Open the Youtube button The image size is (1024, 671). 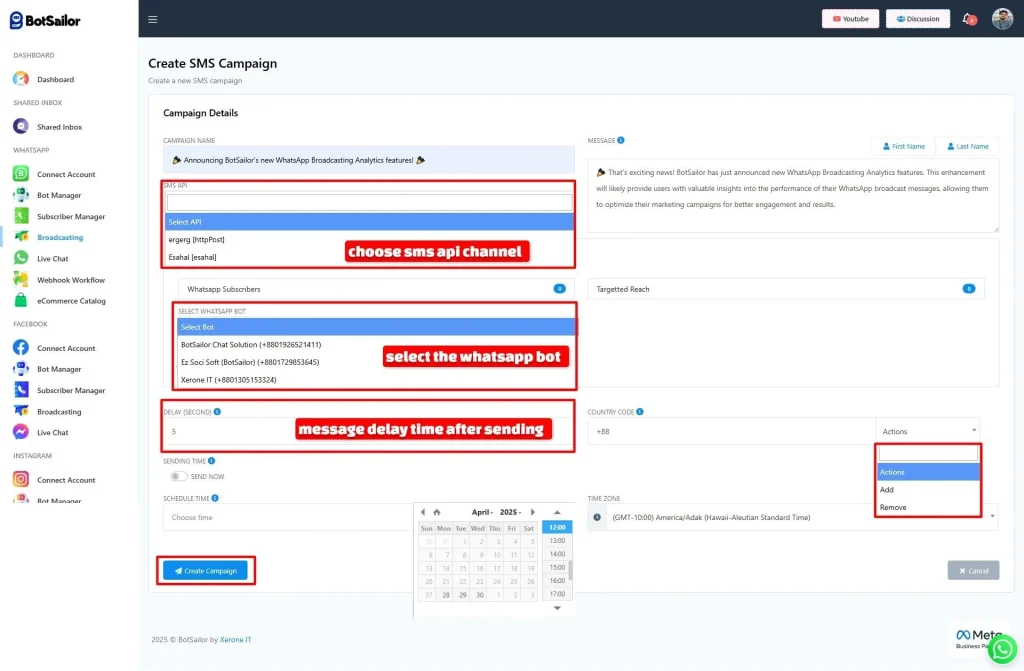(x=850, y=19)
